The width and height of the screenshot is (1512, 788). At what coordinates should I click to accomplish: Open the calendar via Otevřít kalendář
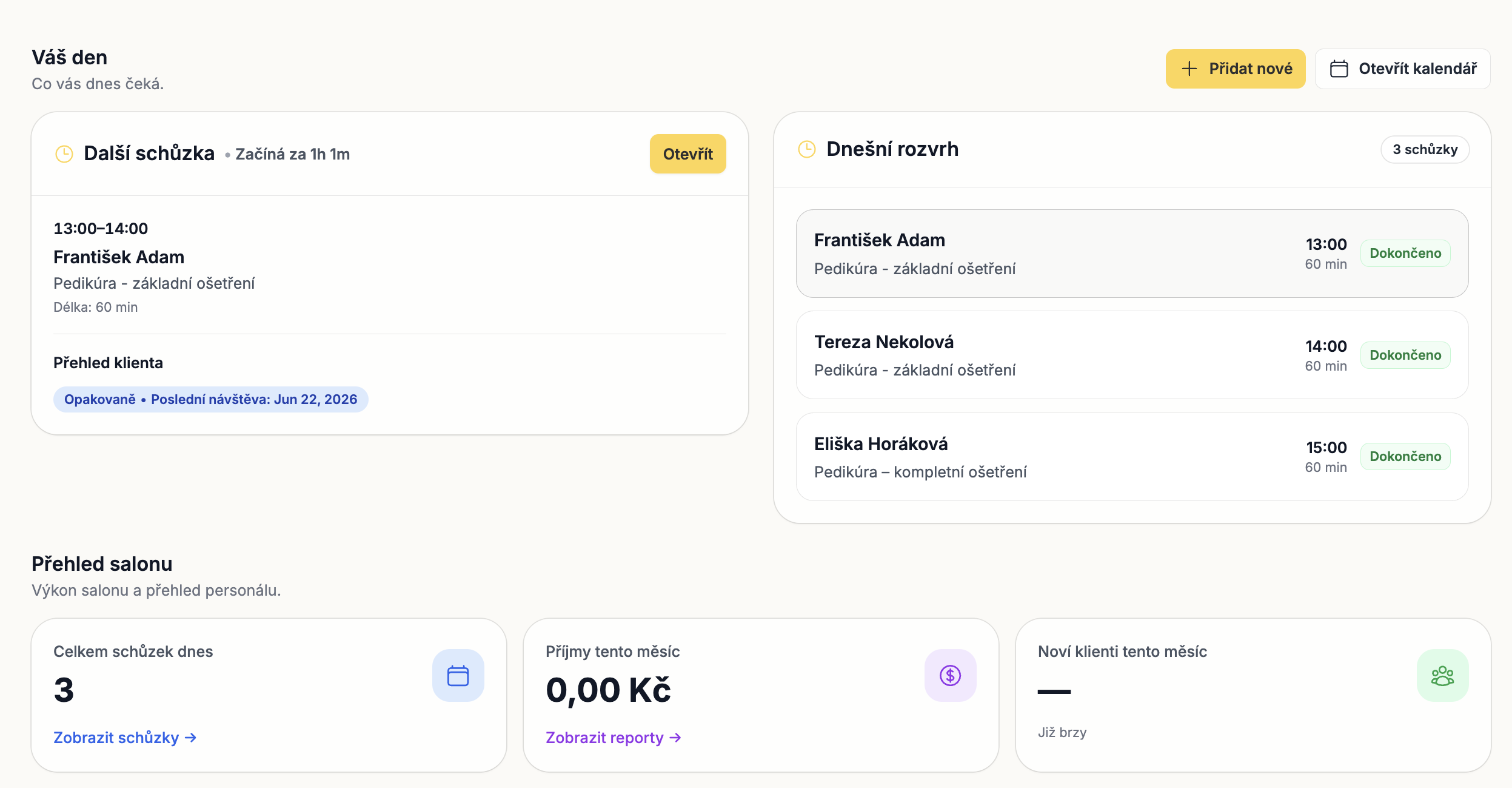point(1402,69)
